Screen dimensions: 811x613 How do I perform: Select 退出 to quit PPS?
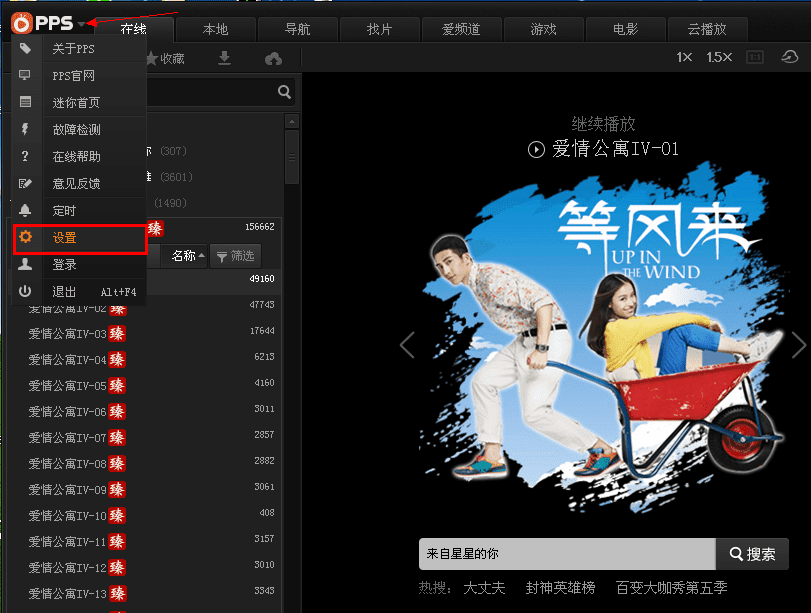pyautogui.click(x=95, y=292)
